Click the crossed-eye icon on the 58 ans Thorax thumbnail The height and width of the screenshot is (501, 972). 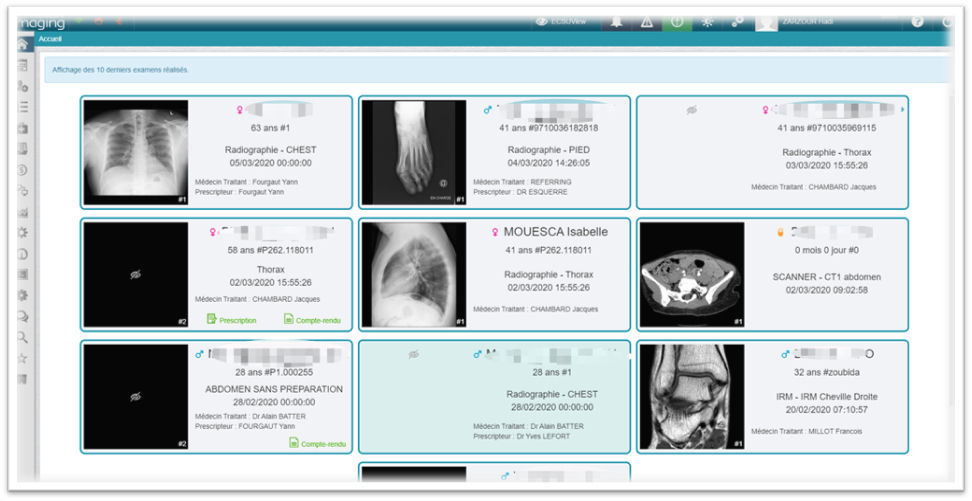point(136,275)
